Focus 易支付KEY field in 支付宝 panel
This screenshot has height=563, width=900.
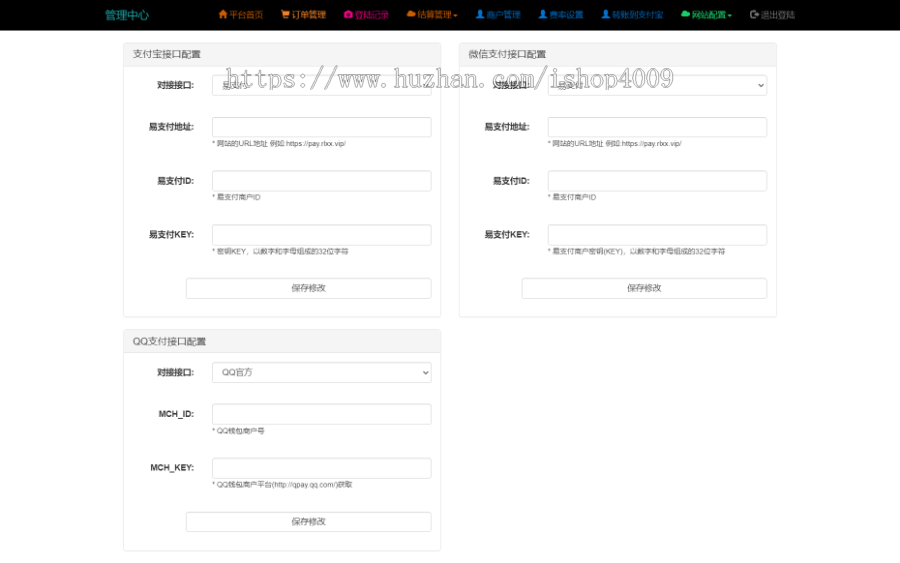(x=321, y=235)
